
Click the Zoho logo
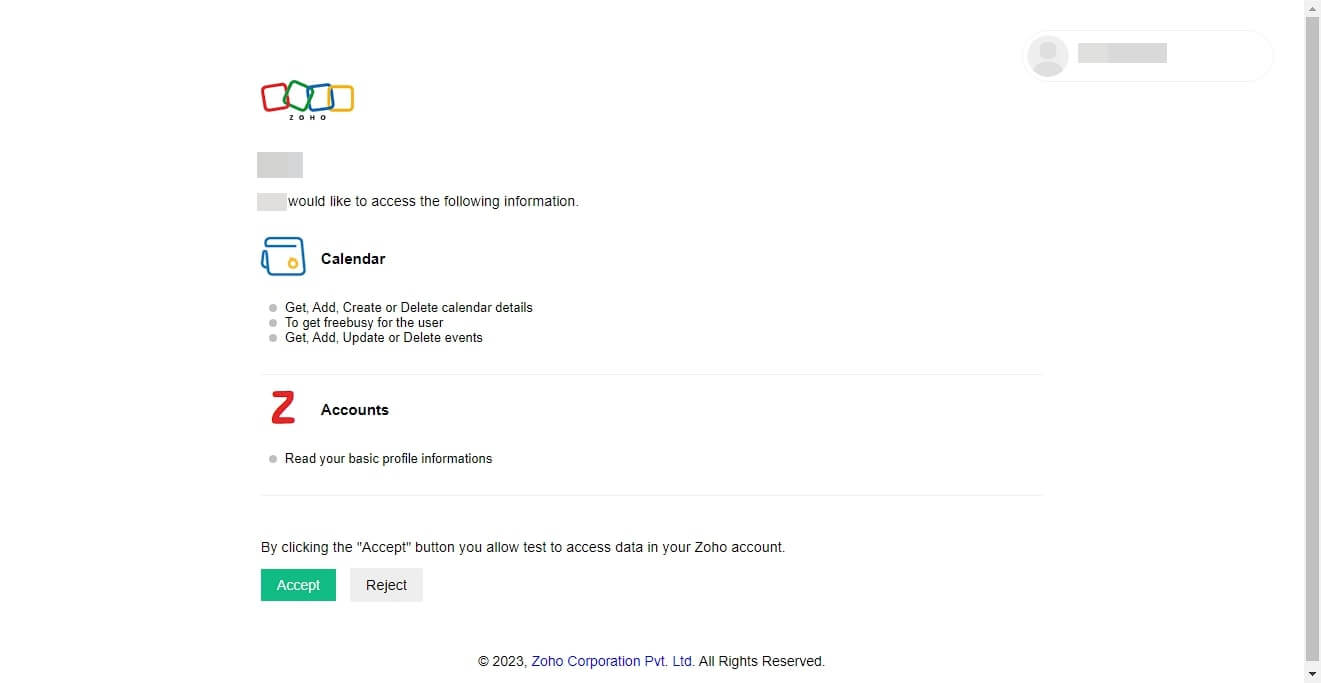306,98
